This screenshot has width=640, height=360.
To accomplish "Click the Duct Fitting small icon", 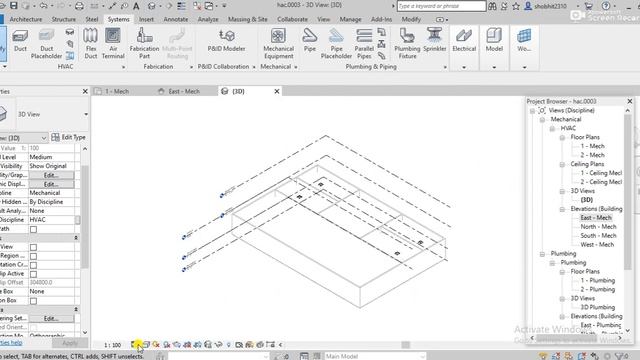I will [70, 32].
